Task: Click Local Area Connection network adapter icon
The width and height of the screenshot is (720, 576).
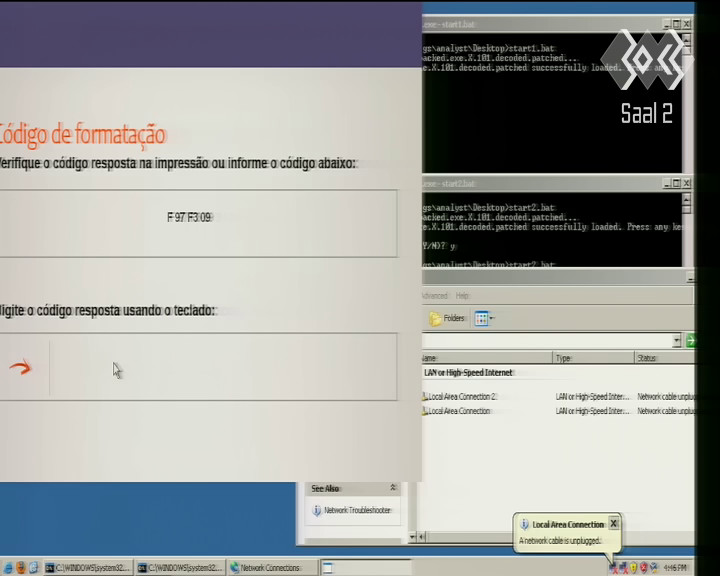Action: (x=424, y=411)
